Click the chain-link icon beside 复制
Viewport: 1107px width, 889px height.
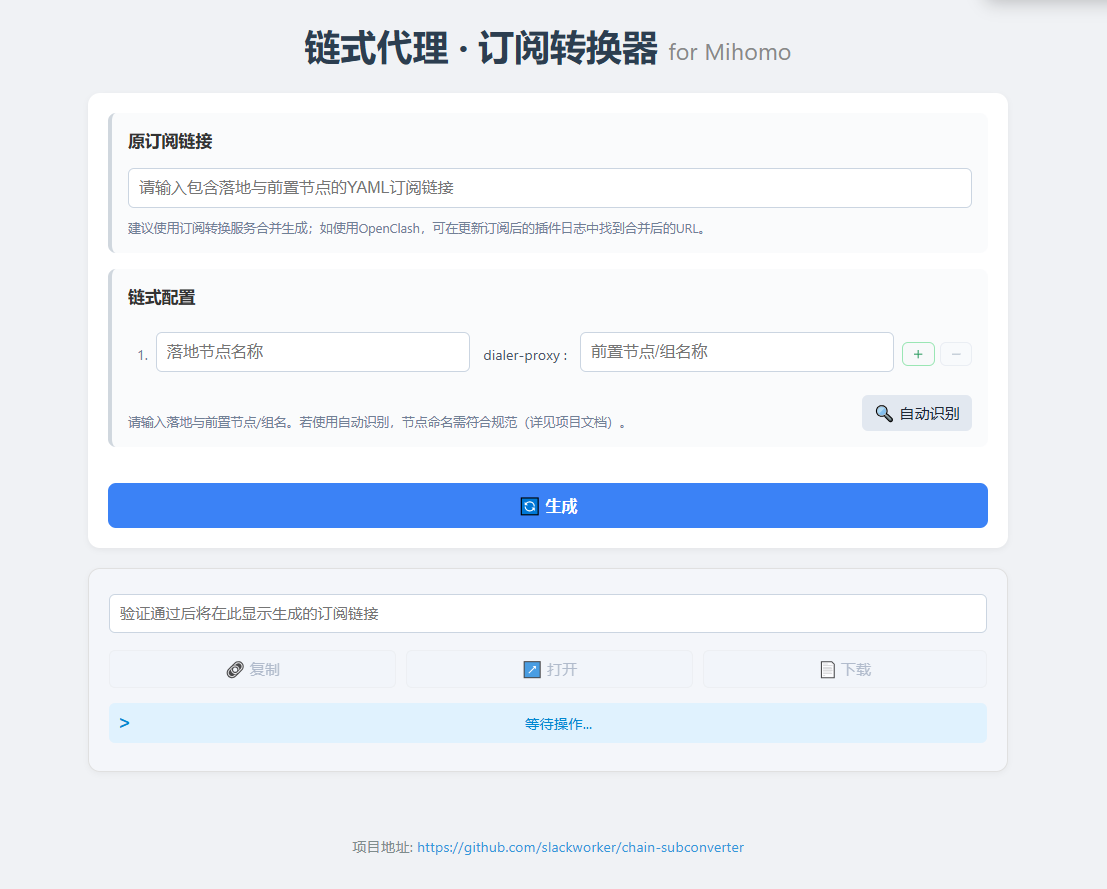pos(235,670)
